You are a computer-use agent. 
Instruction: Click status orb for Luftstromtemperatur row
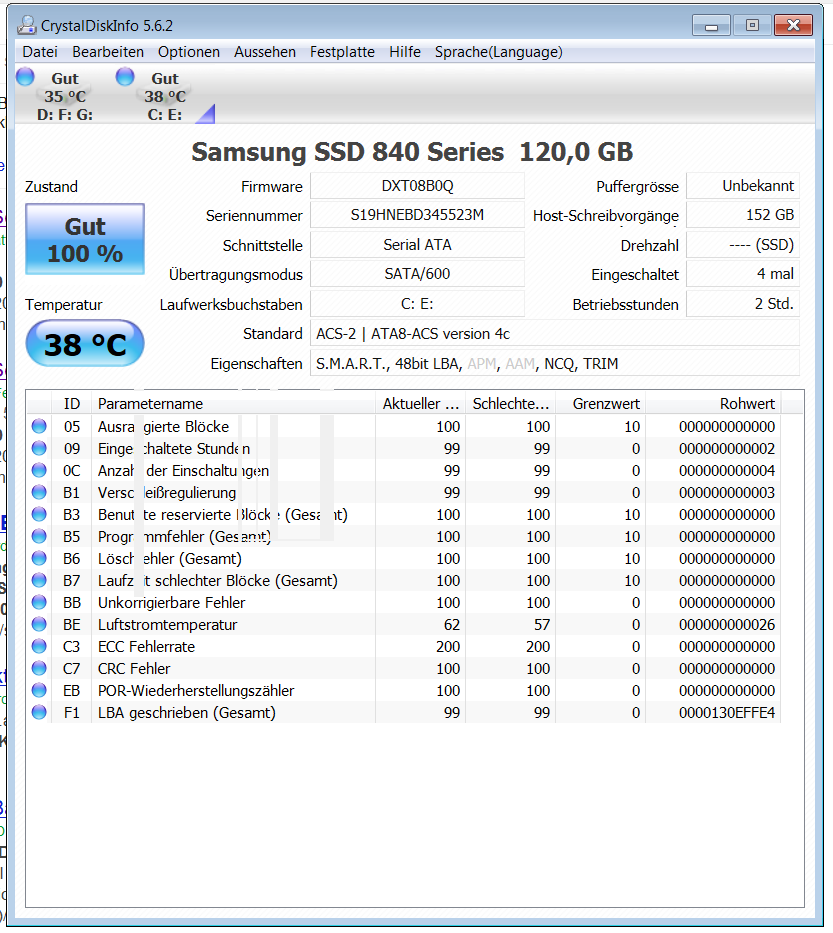coord(39,624)
